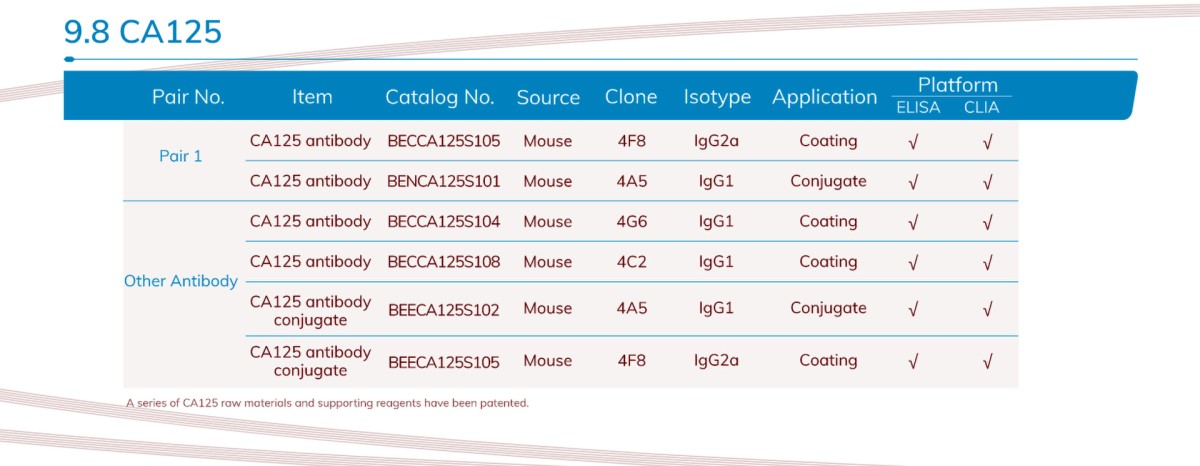Click the CLIA checkmark for BEECA125S105
Image resolution: width=1200 pixels, height=466 pixels.
click(x=987, y=361)
